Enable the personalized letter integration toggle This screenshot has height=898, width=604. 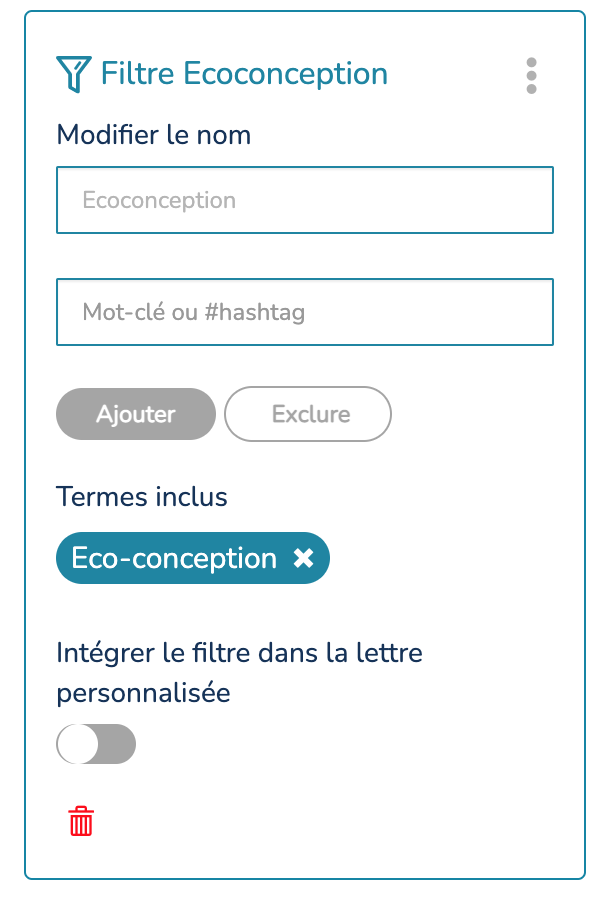coord(96,744)
